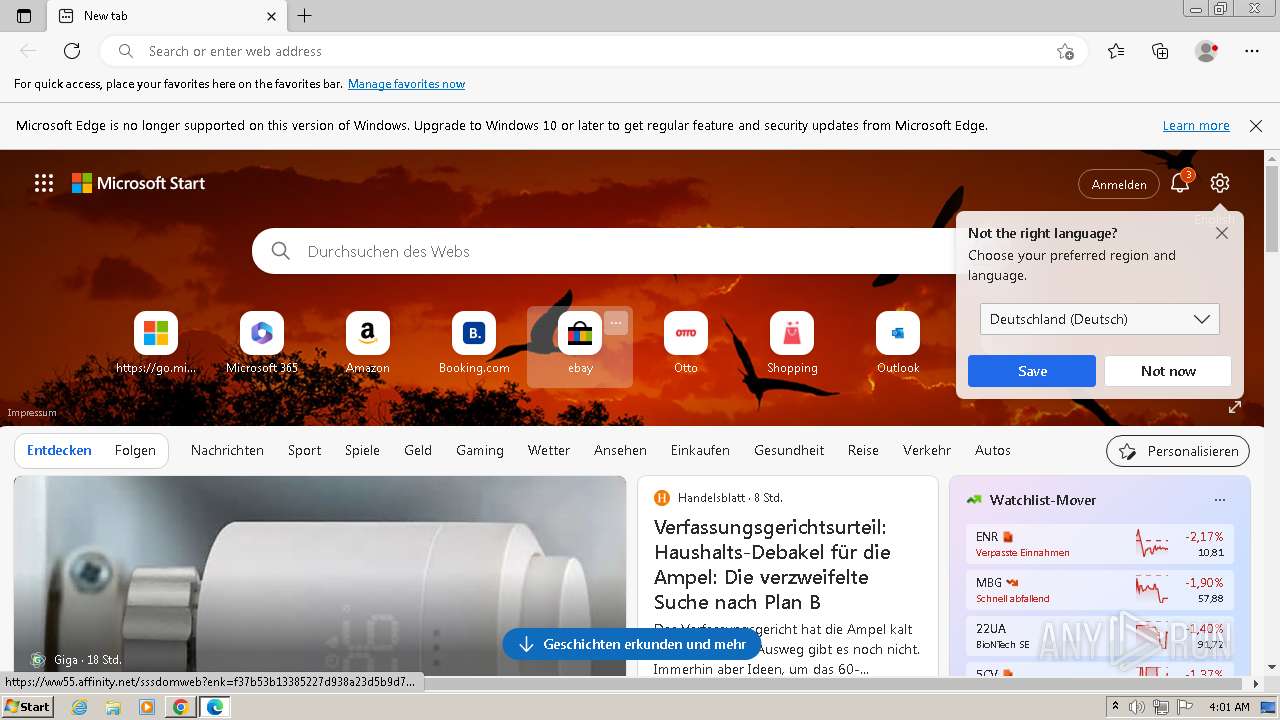Switch to the Folgen tab

(x=135, y=450)
